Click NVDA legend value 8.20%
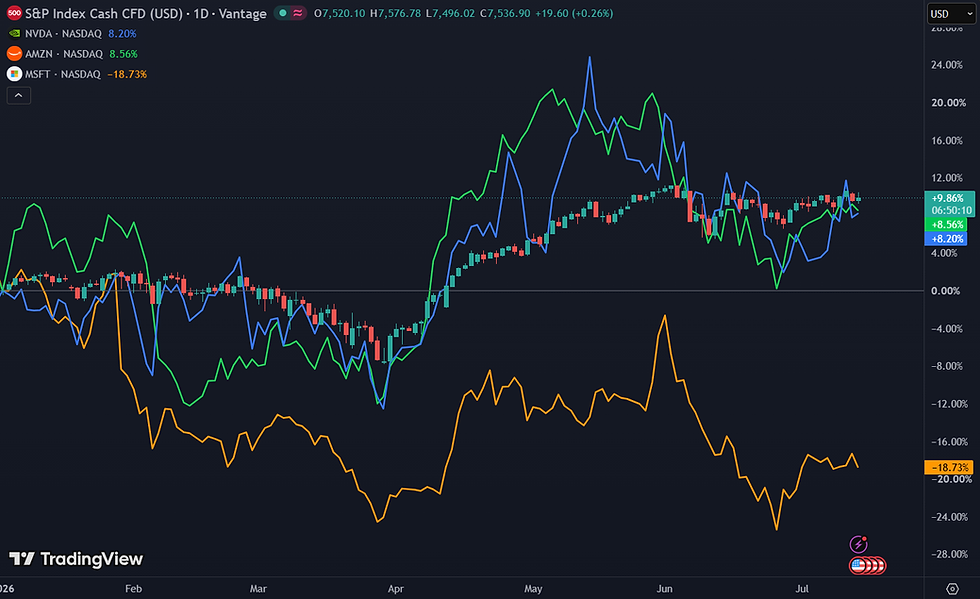The height and width of the screenshot is (599, 980). [x=122, y=34]
